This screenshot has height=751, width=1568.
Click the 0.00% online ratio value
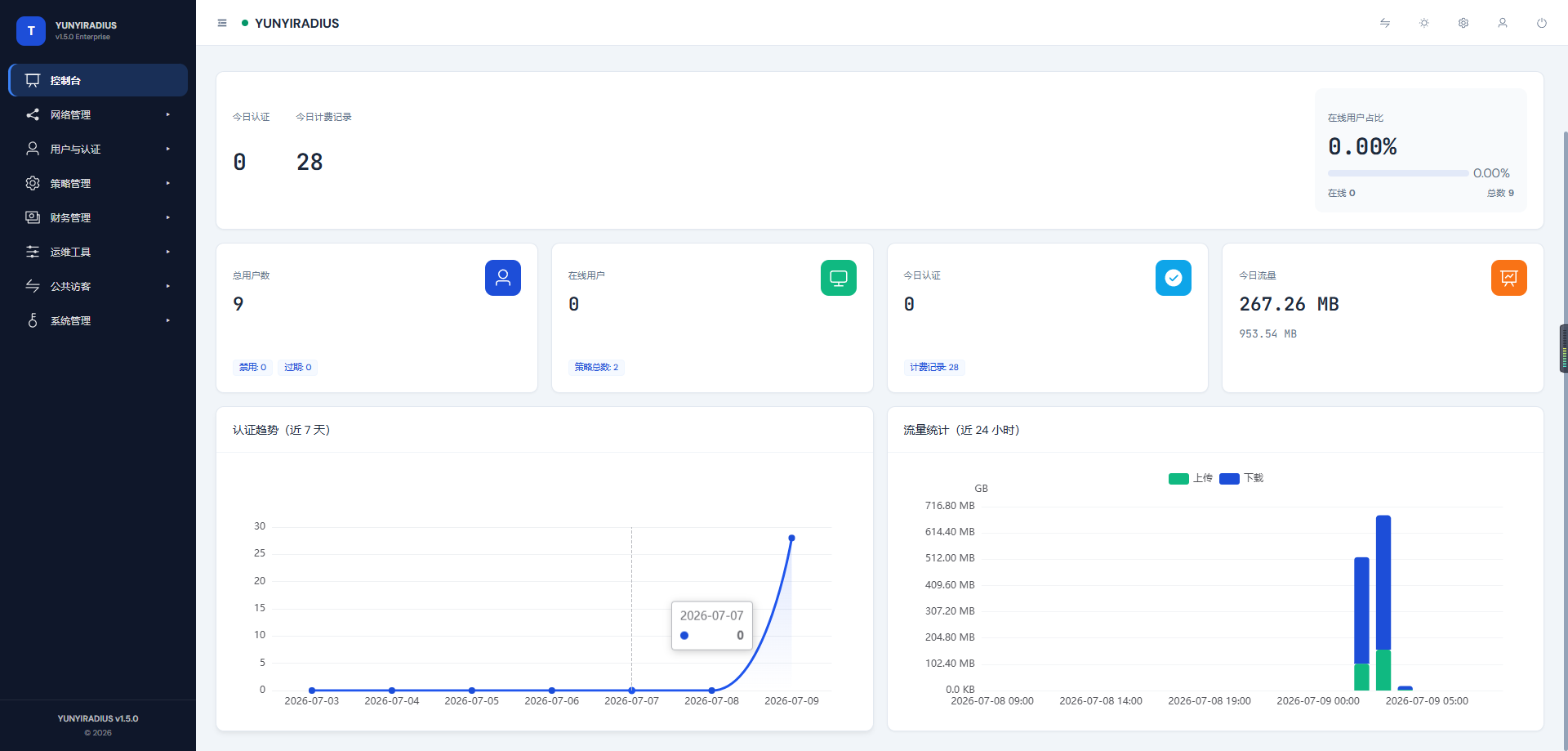click(1362, 147)
